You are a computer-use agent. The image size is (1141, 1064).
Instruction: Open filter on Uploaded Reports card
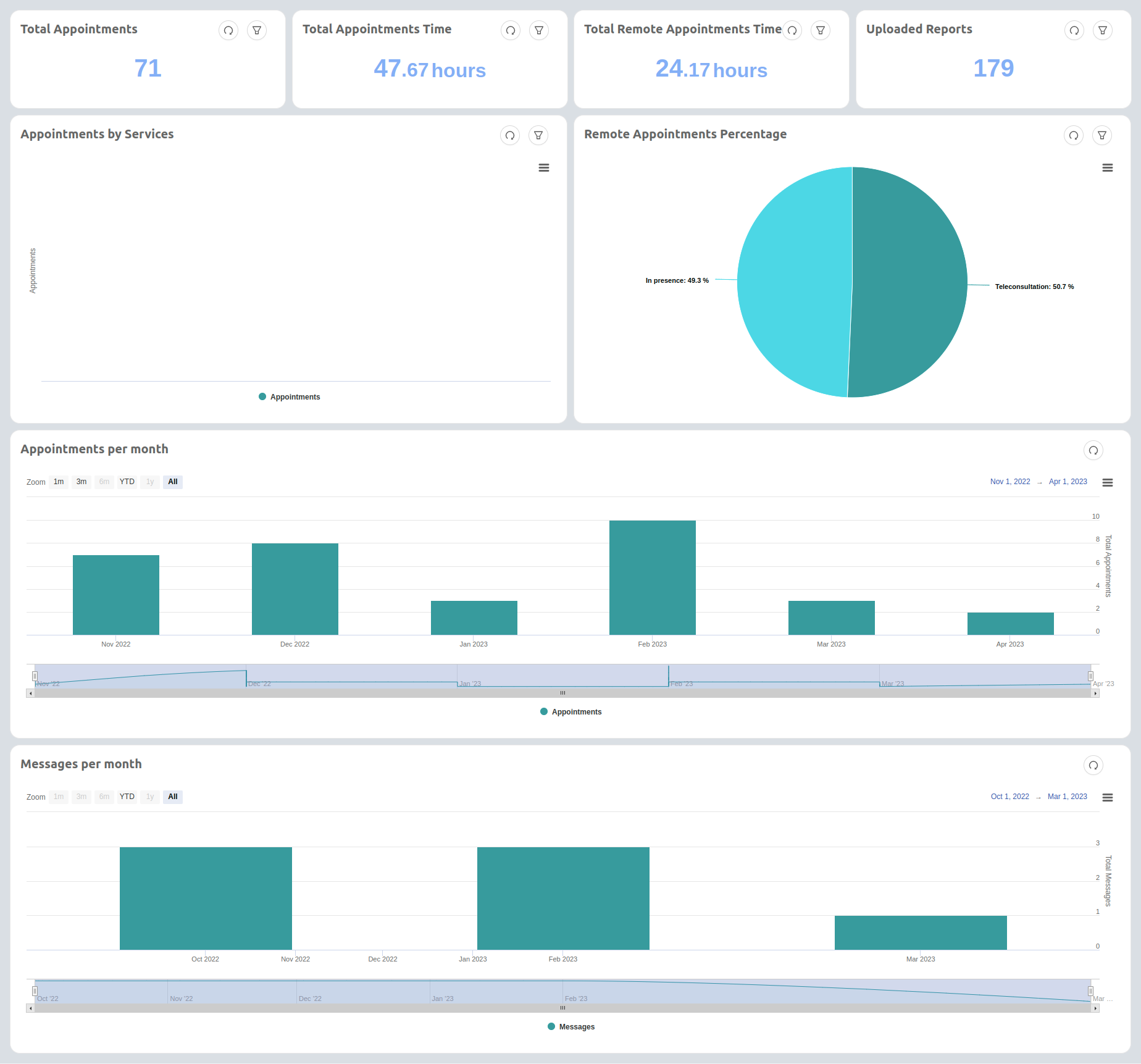point(1102,30)
